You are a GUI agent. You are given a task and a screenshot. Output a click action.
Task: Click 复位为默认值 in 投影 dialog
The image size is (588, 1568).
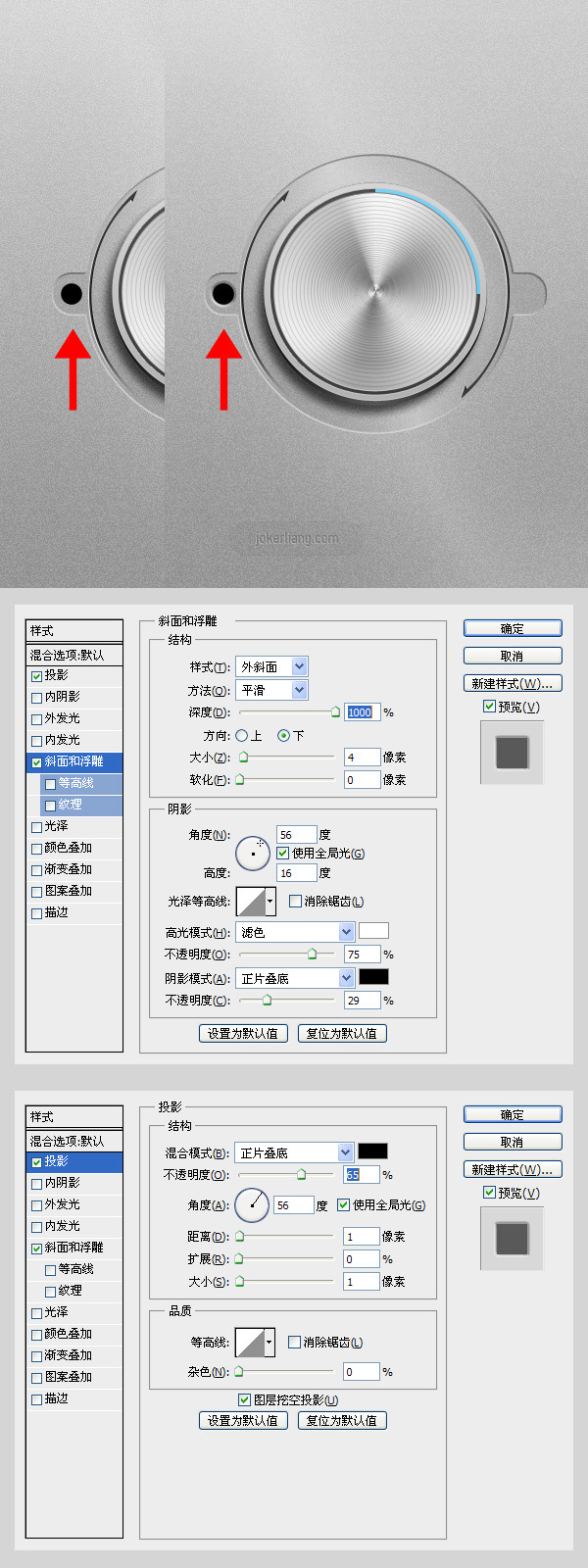point(342,1420)
